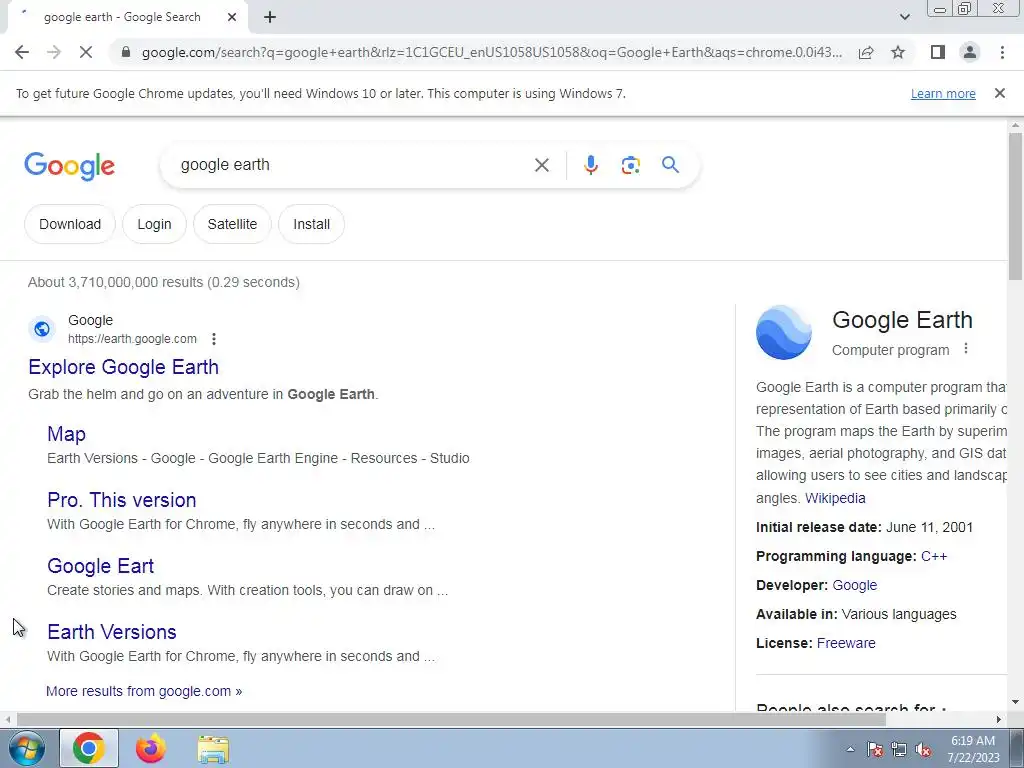Click the earth.google.com globe favicon
The width and height of the screenshot is (1024, 768).
click(x=42, y=328)
